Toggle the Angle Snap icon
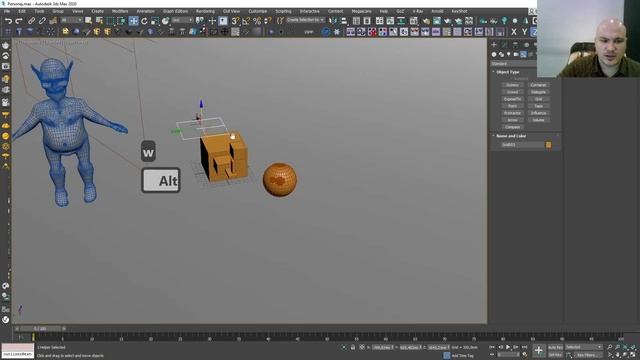The height and width of the screenshot is (360, 640). (246, 21)
